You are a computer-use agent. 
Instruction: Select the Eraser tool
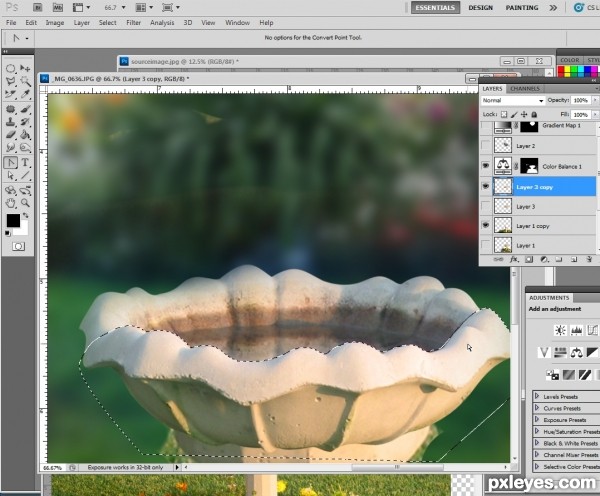[11, 135]
